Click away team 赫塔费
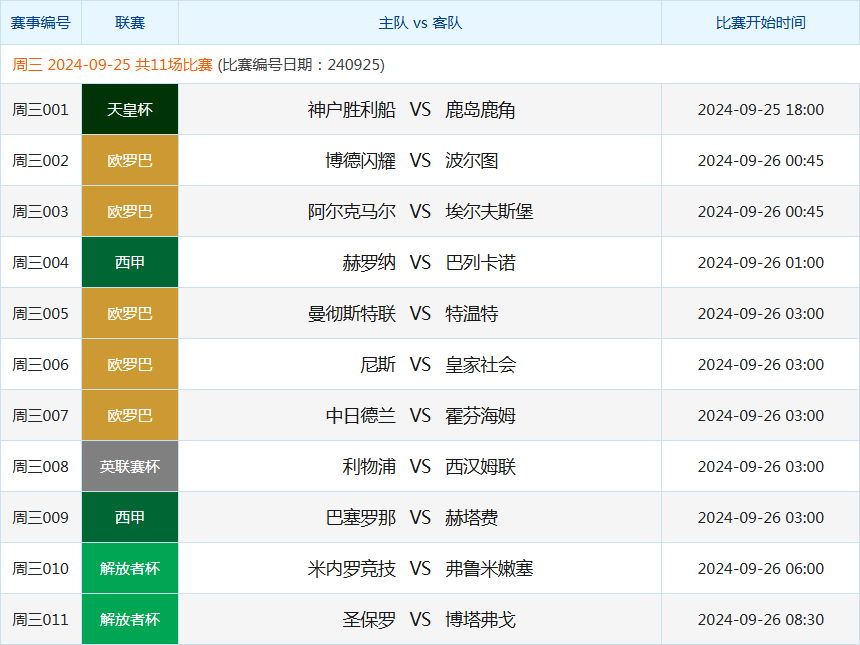The width and height of the screenshot is (860, 645). 471,518
